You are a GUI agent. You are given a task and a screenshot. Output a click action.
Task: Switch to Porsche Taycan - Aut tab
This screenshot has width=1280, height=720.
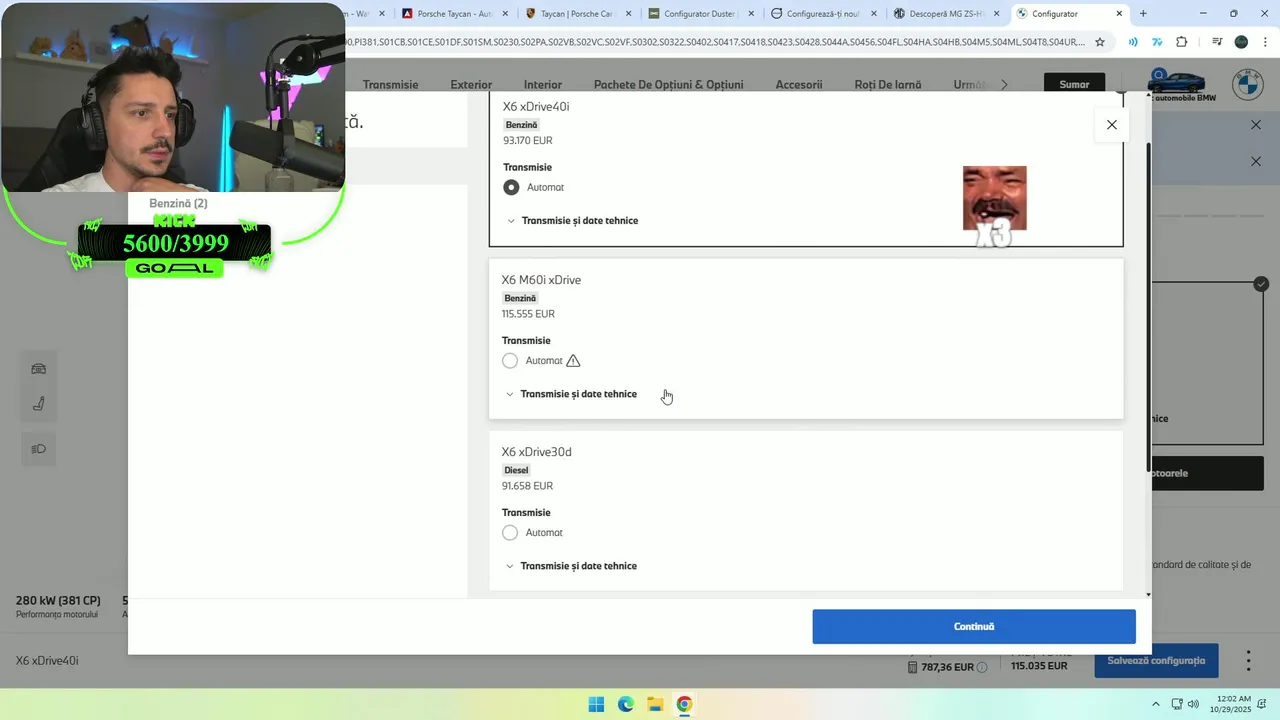click(455, 14)
